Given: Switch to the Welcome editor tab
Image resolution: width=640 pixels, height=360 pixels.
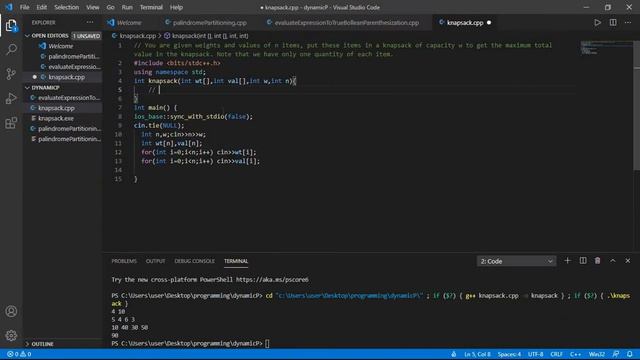Looking at the screenshot, I should coord(129,23).
